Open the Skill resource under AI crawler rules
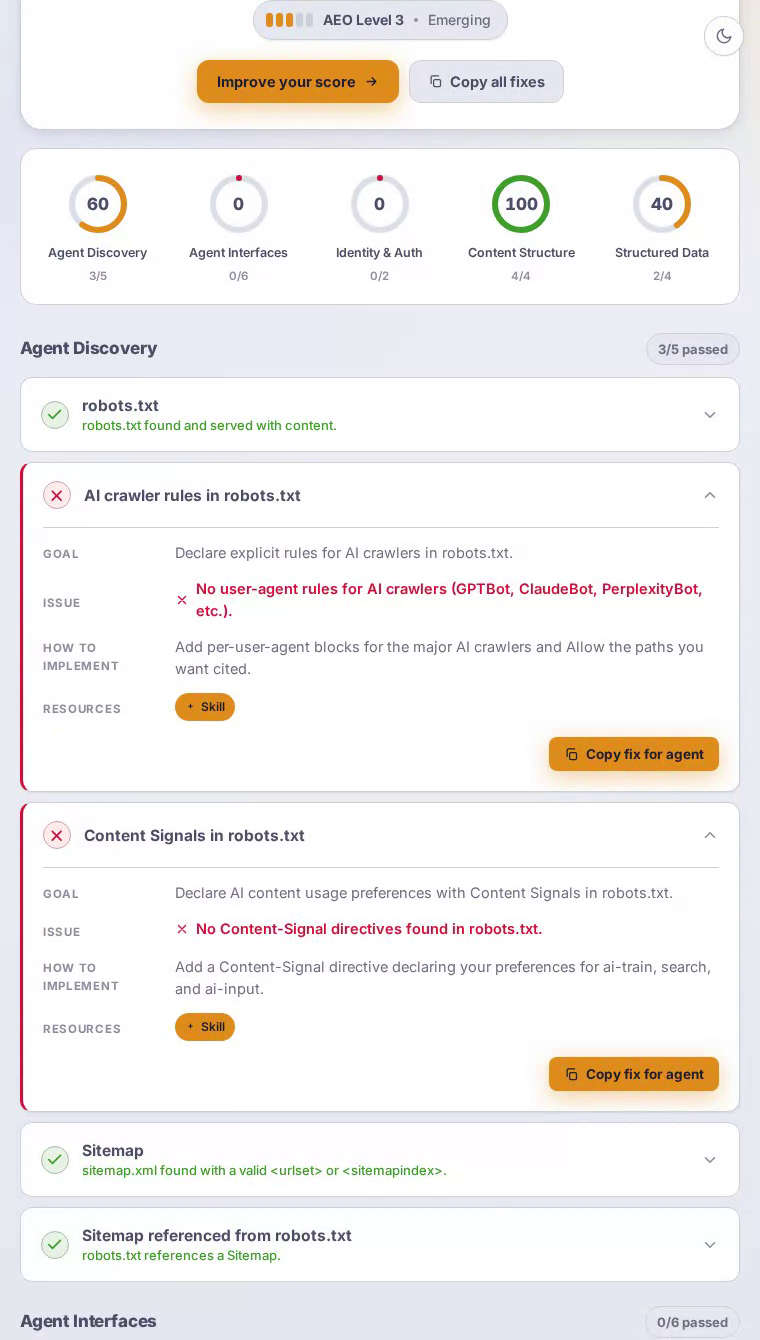This screenshot has width=760, height=1340. click(205, 707)
